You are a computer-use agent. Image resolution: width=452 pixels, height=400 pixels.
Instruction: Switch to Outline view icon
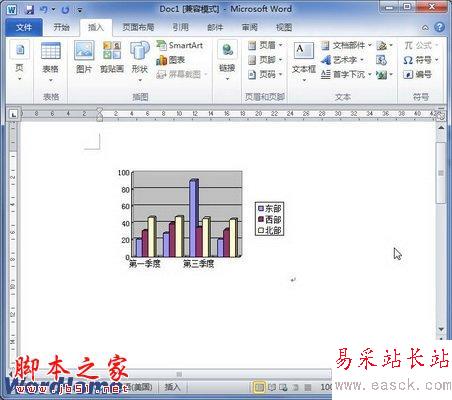[x=296, y=387]
